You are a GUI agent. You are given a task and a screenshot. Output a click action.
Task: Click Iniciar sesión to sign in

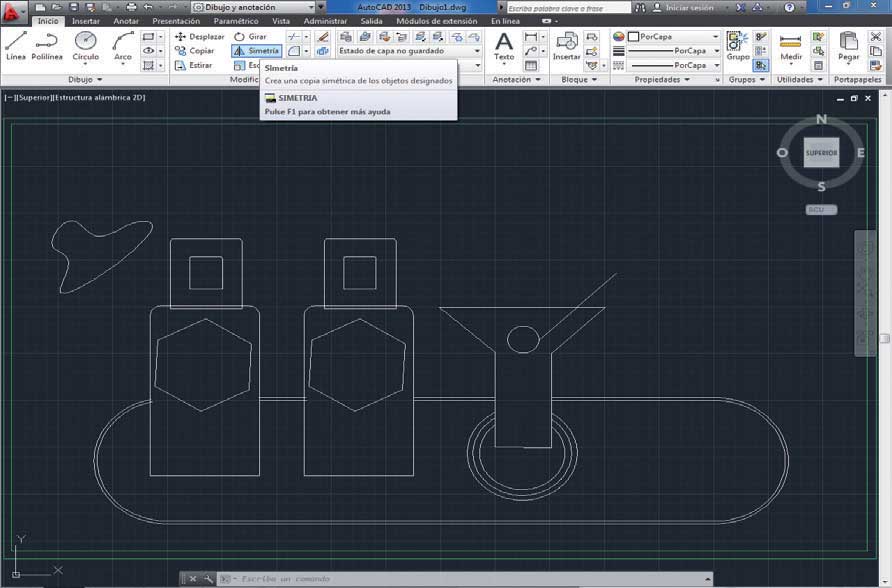pyautogui.click(x=691, y=7)
